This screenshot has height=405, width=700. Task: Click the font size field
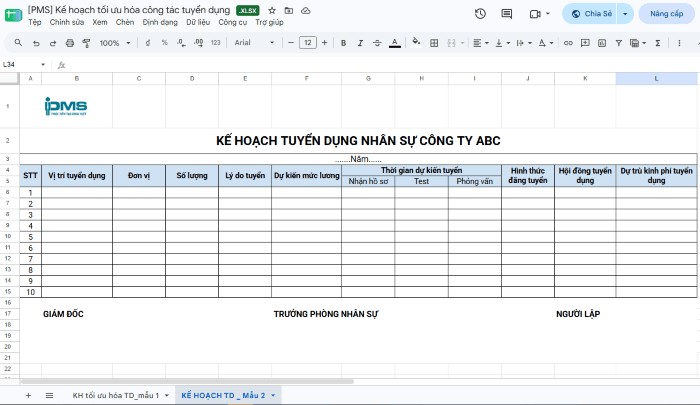[x=308, y=43]
